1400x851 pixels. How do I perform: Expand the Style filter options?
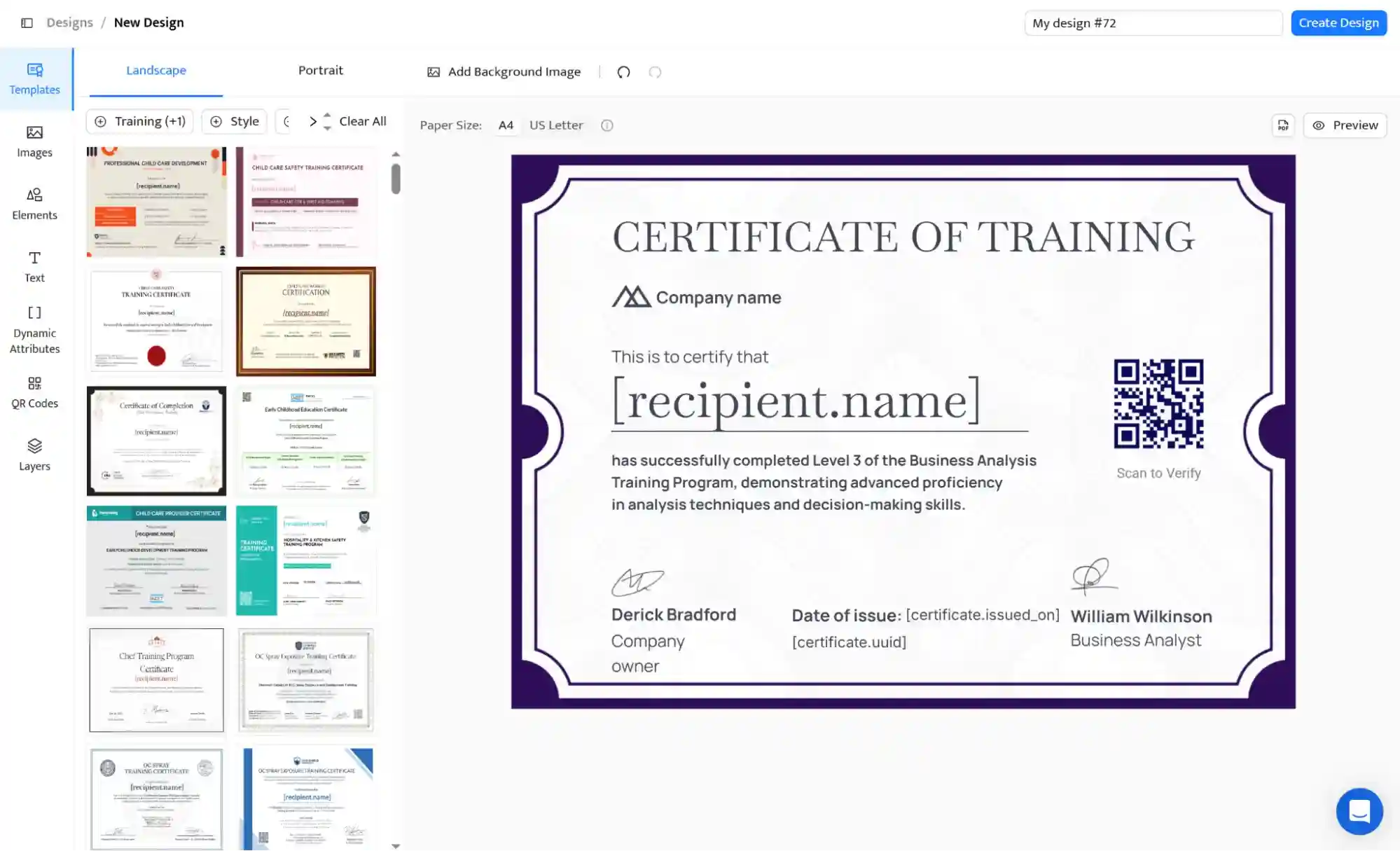[x=234, y=121]
